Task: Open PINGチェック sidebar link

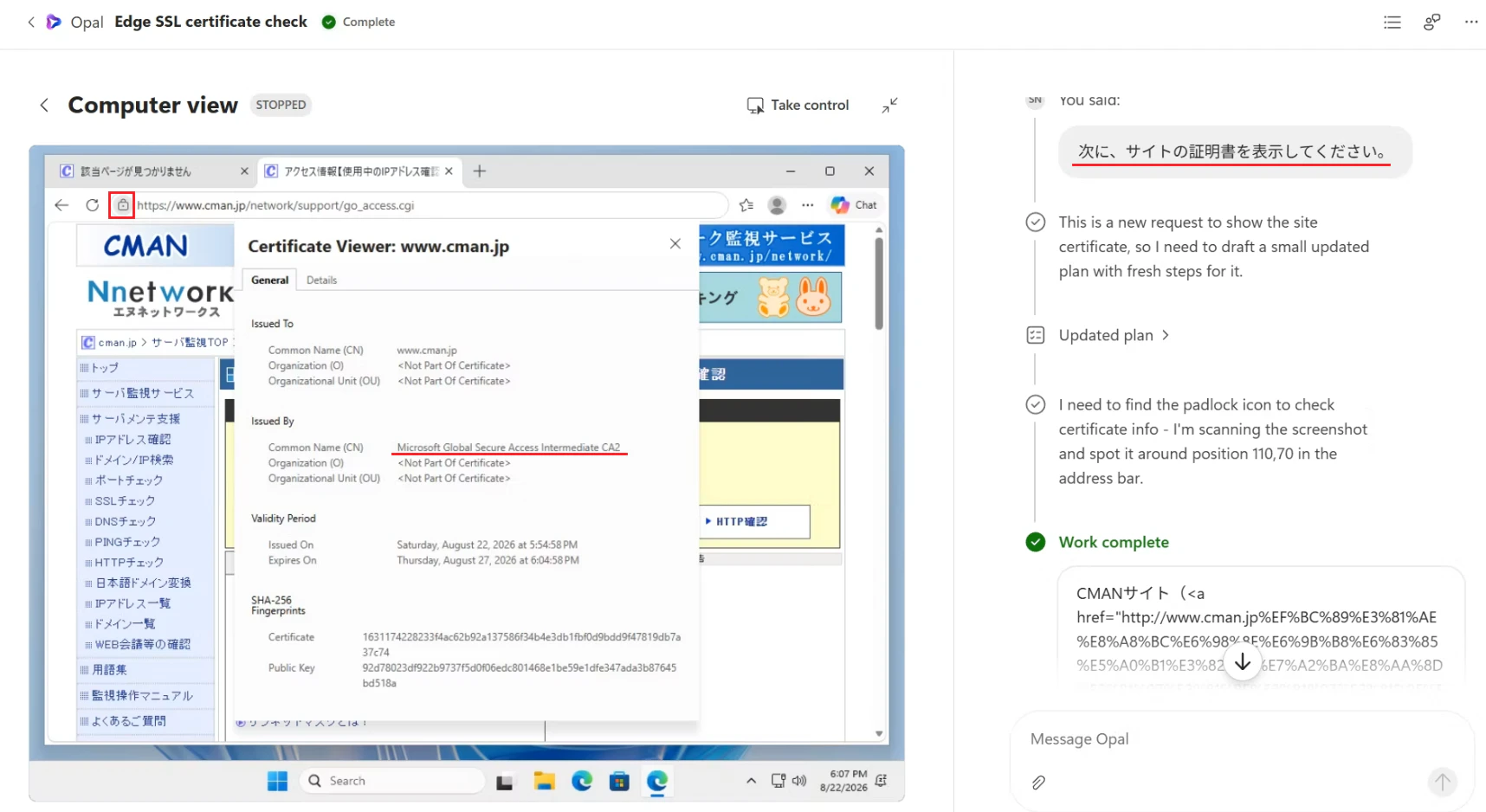Action: pos(127,542)
